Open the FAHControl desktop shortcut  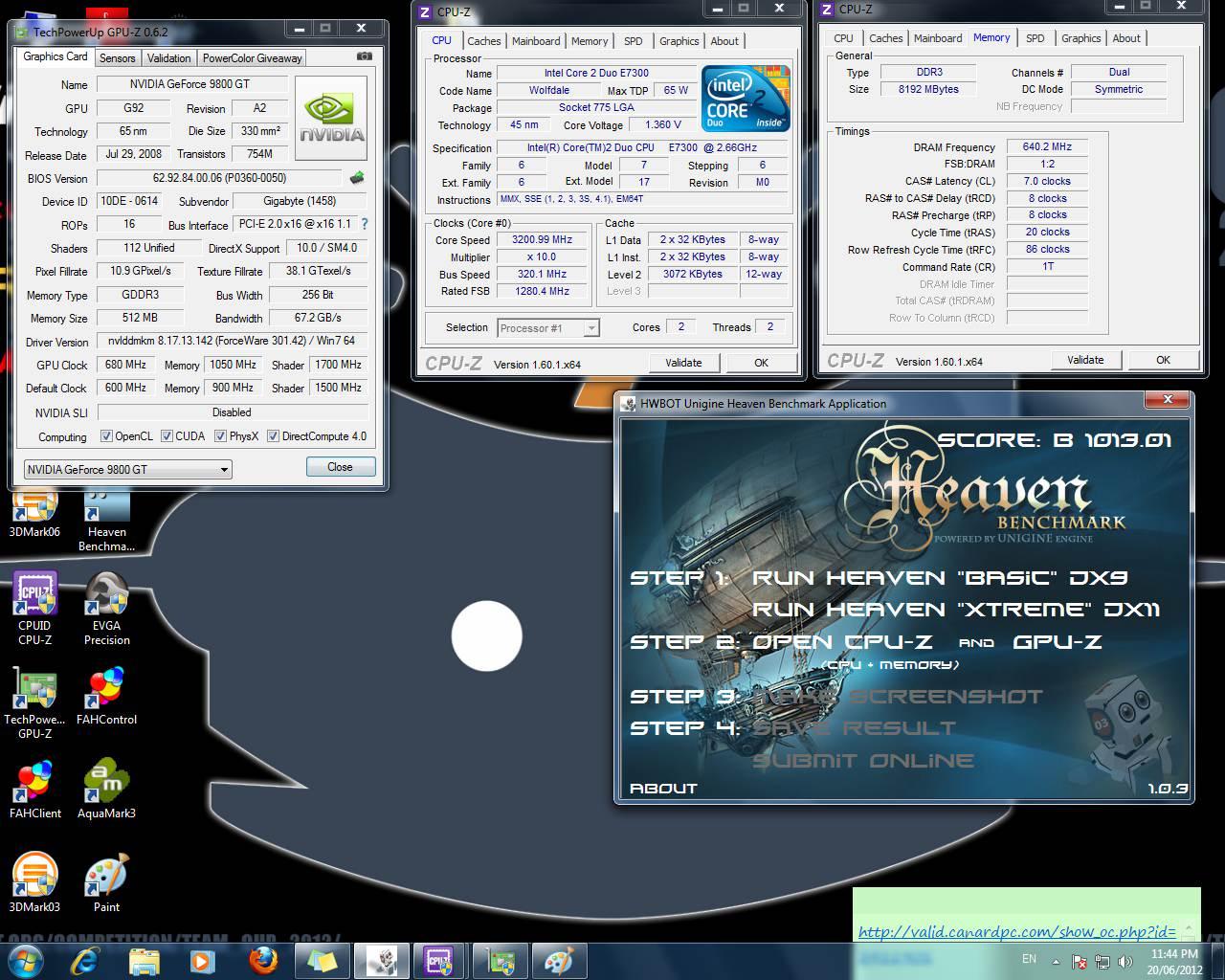(x=106, y=696)
